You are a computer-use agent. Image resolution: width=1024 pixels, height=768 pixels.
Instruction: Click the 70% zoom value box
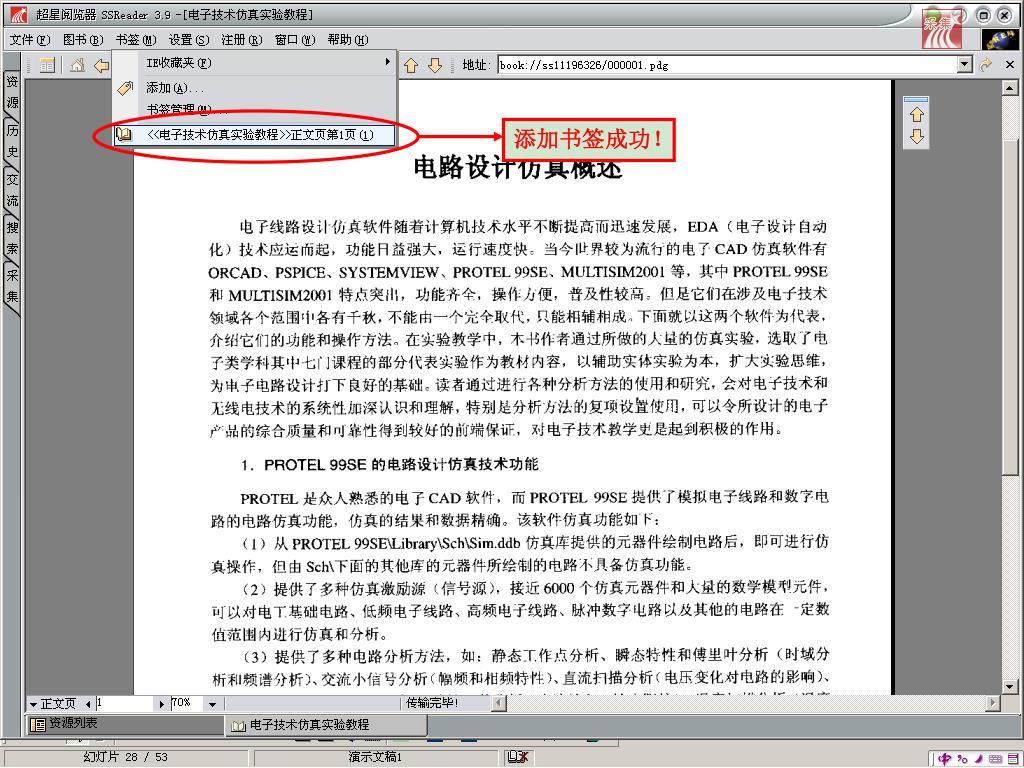[188, 703]
